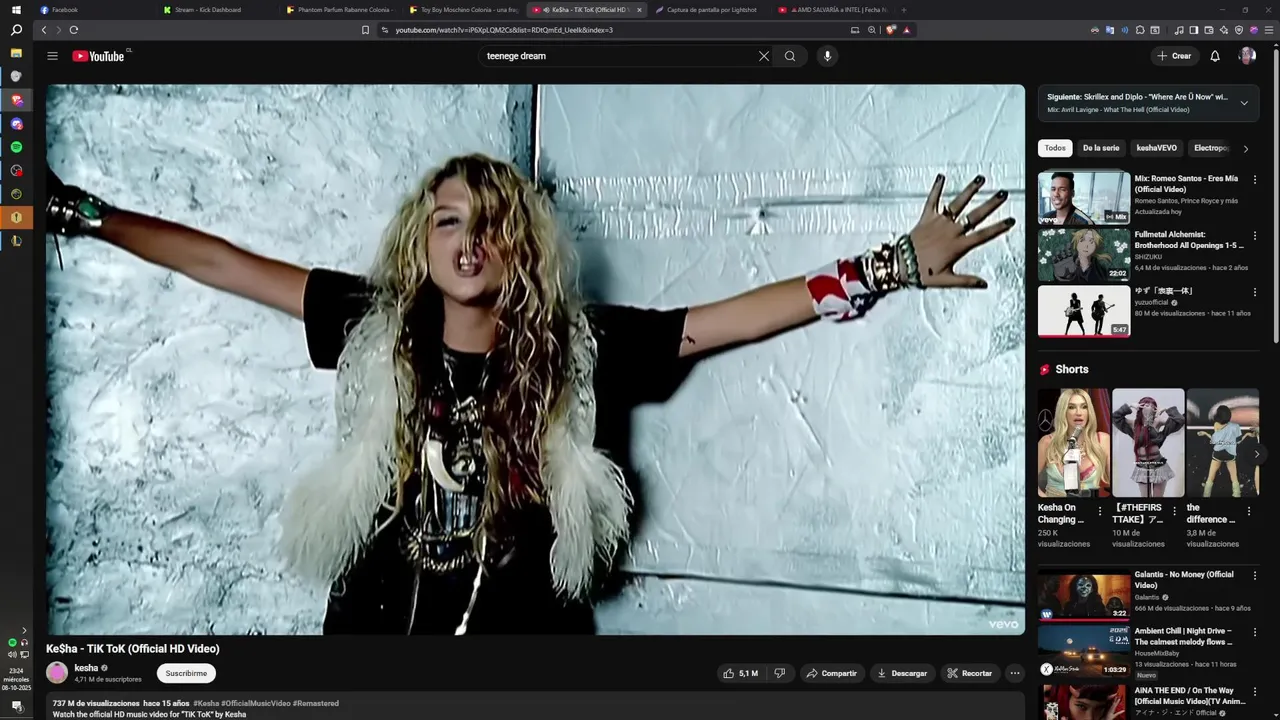
Task: Open kesha channel avatar
Action: tap(57, 672)
